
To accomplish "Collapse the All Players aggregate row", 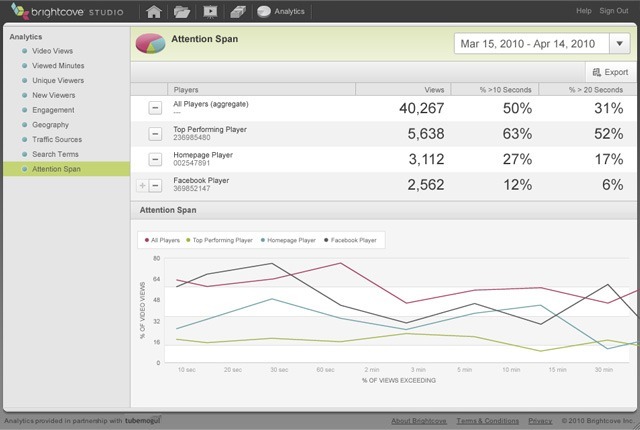I will (x=155, y=108).
